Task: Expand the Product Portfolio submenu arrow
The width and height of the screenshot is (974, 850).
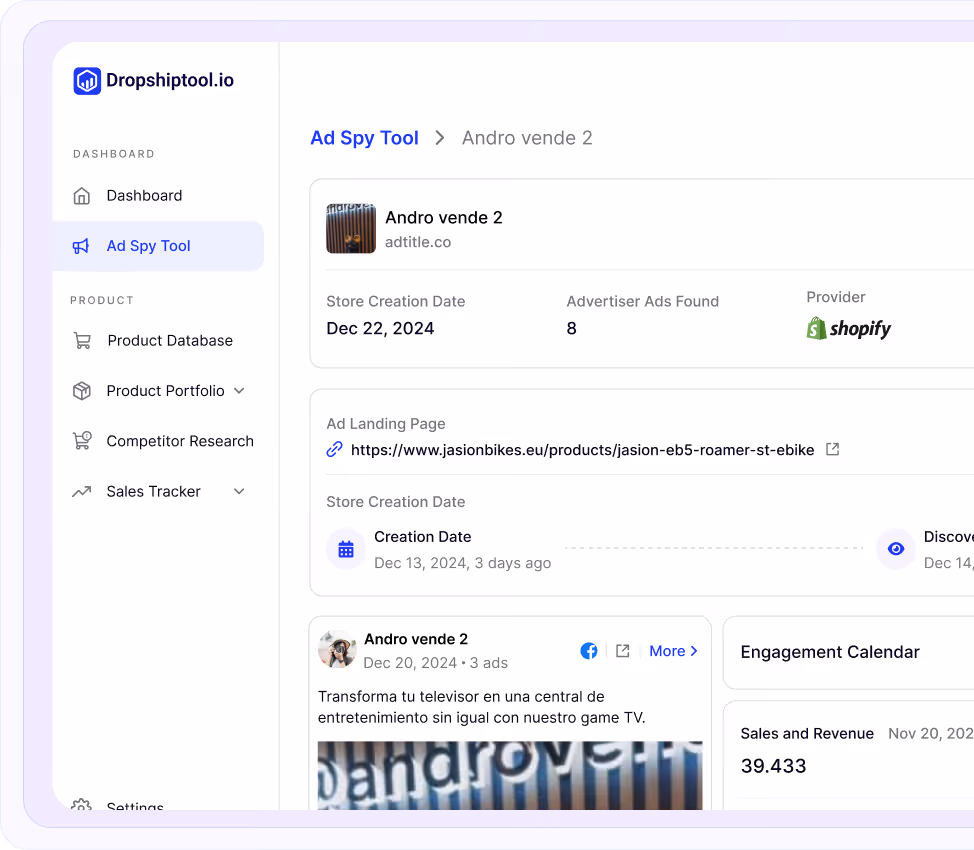Action: click(239, 391)
